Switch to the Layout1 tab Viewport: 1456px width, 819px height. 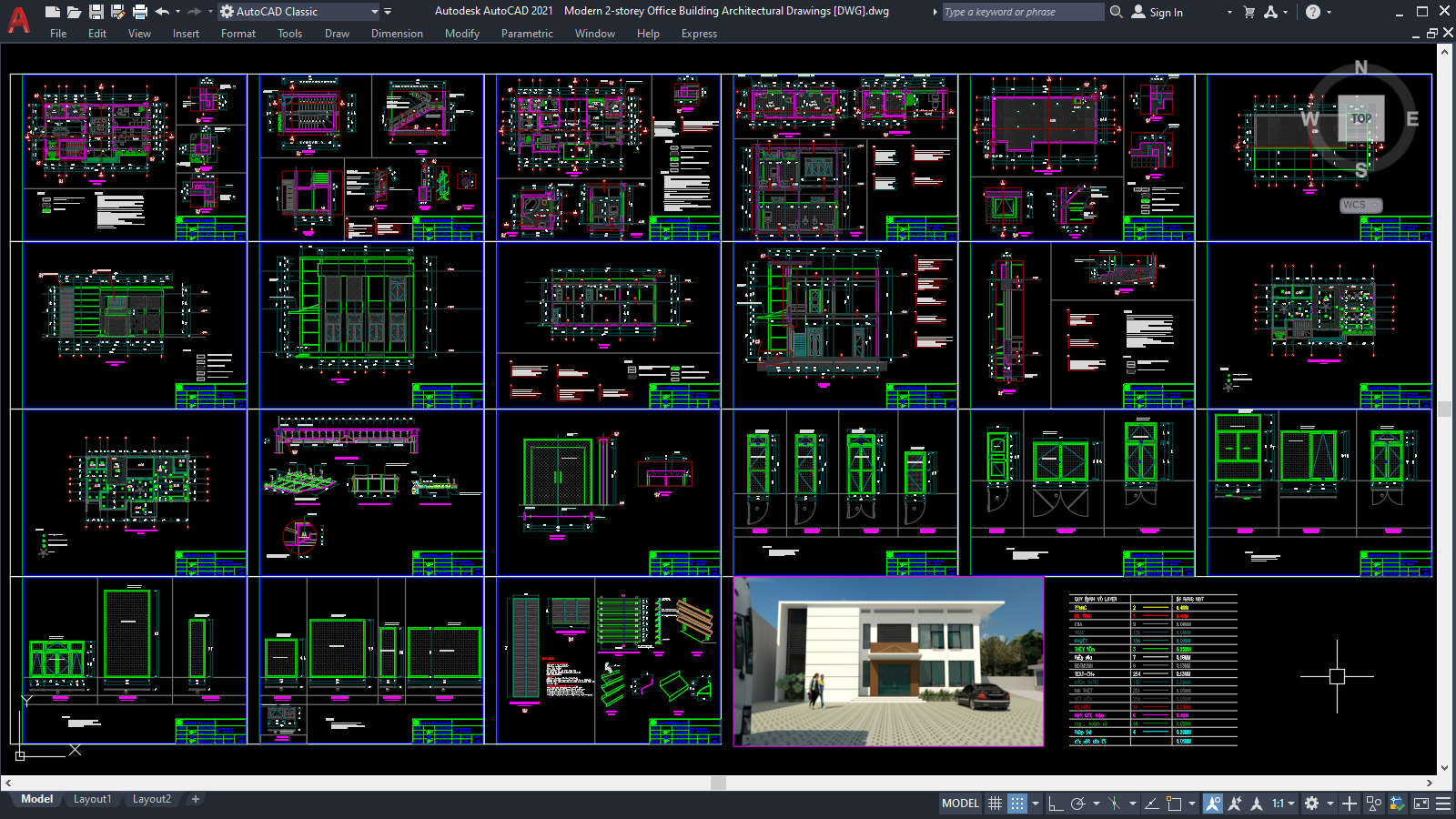[x=92, y=799]
